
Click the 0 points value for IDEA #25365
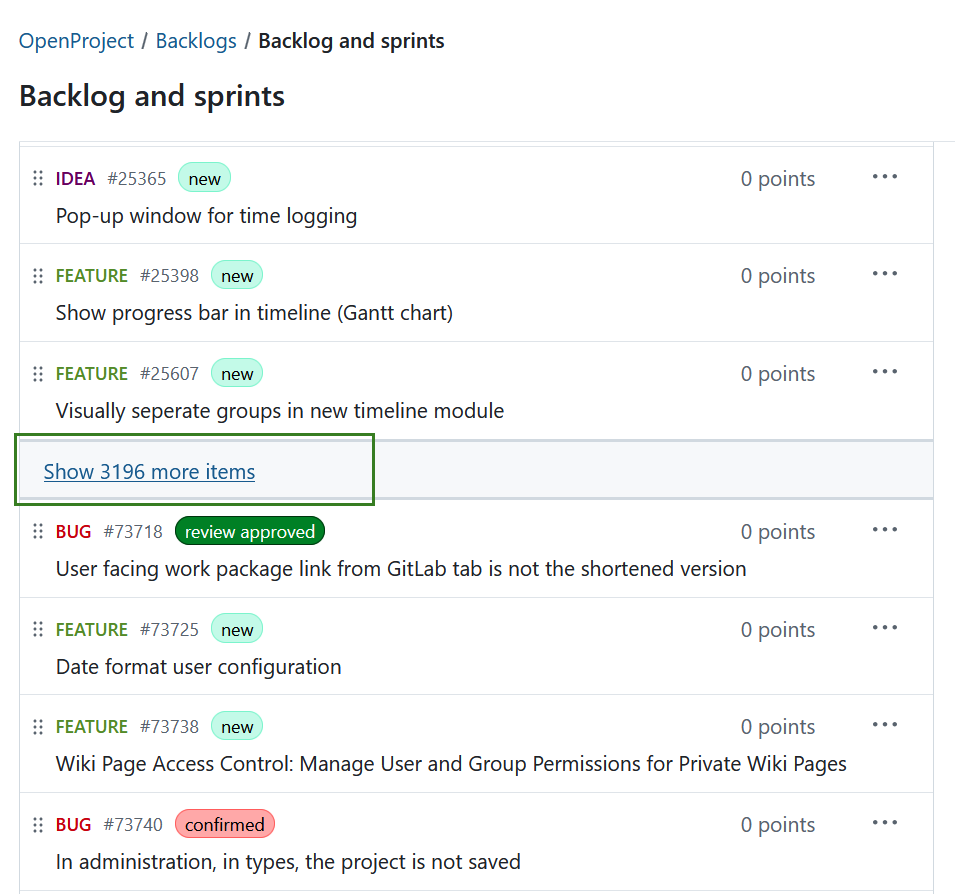(x=777, y=178)
